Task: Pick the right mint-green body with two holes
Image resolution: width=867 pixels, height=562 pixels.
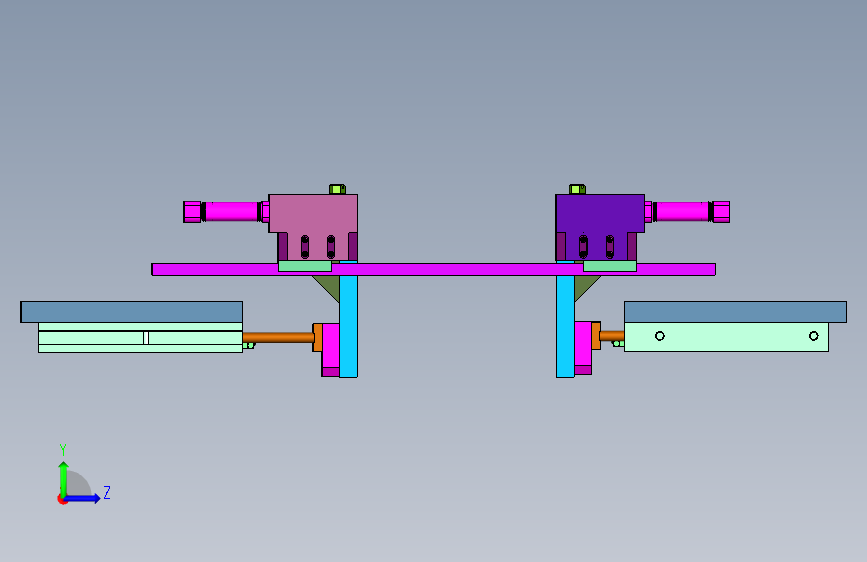Action: 727,337
